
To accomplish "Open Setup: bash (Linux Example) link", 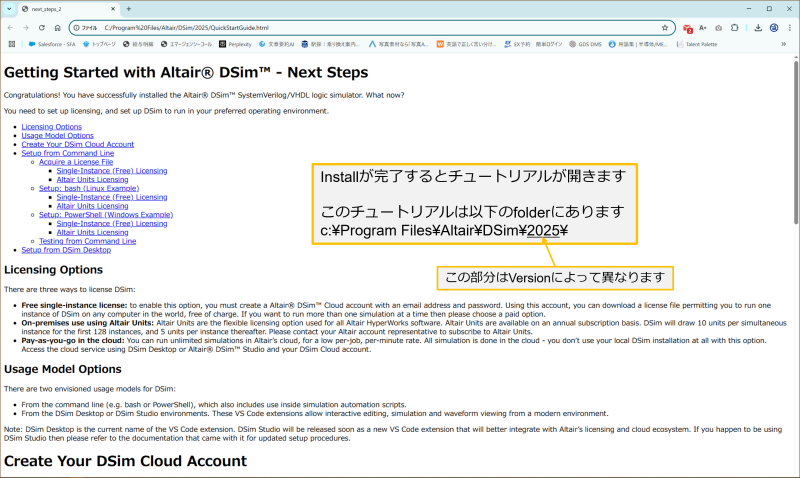I will 89,188.
